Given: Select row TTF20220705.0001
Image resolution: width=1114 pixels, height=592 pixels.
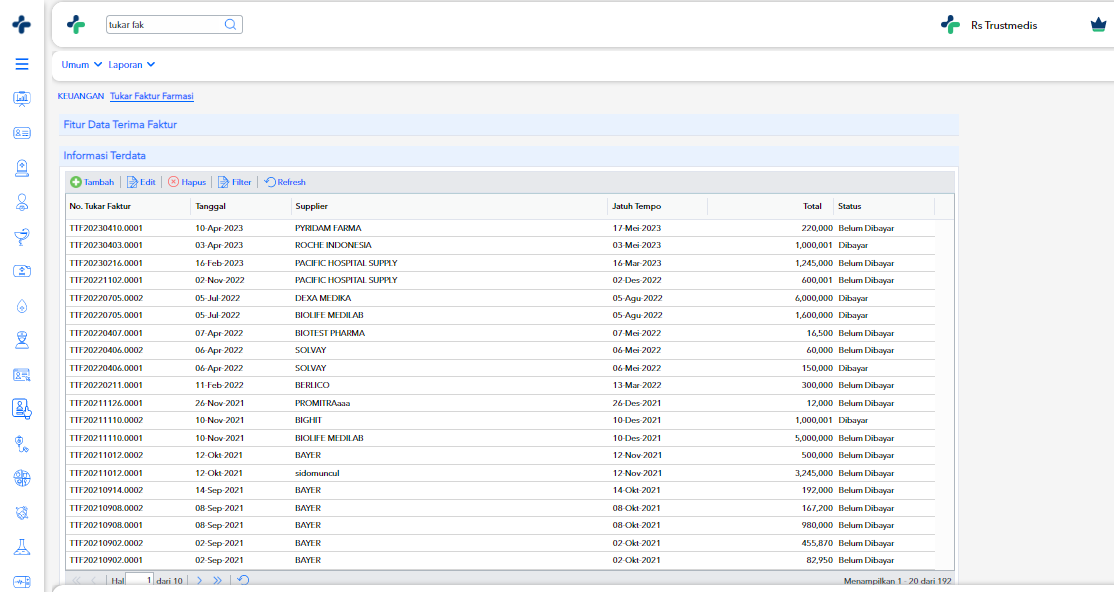Looking at the screenshot, I should point(500,315).
